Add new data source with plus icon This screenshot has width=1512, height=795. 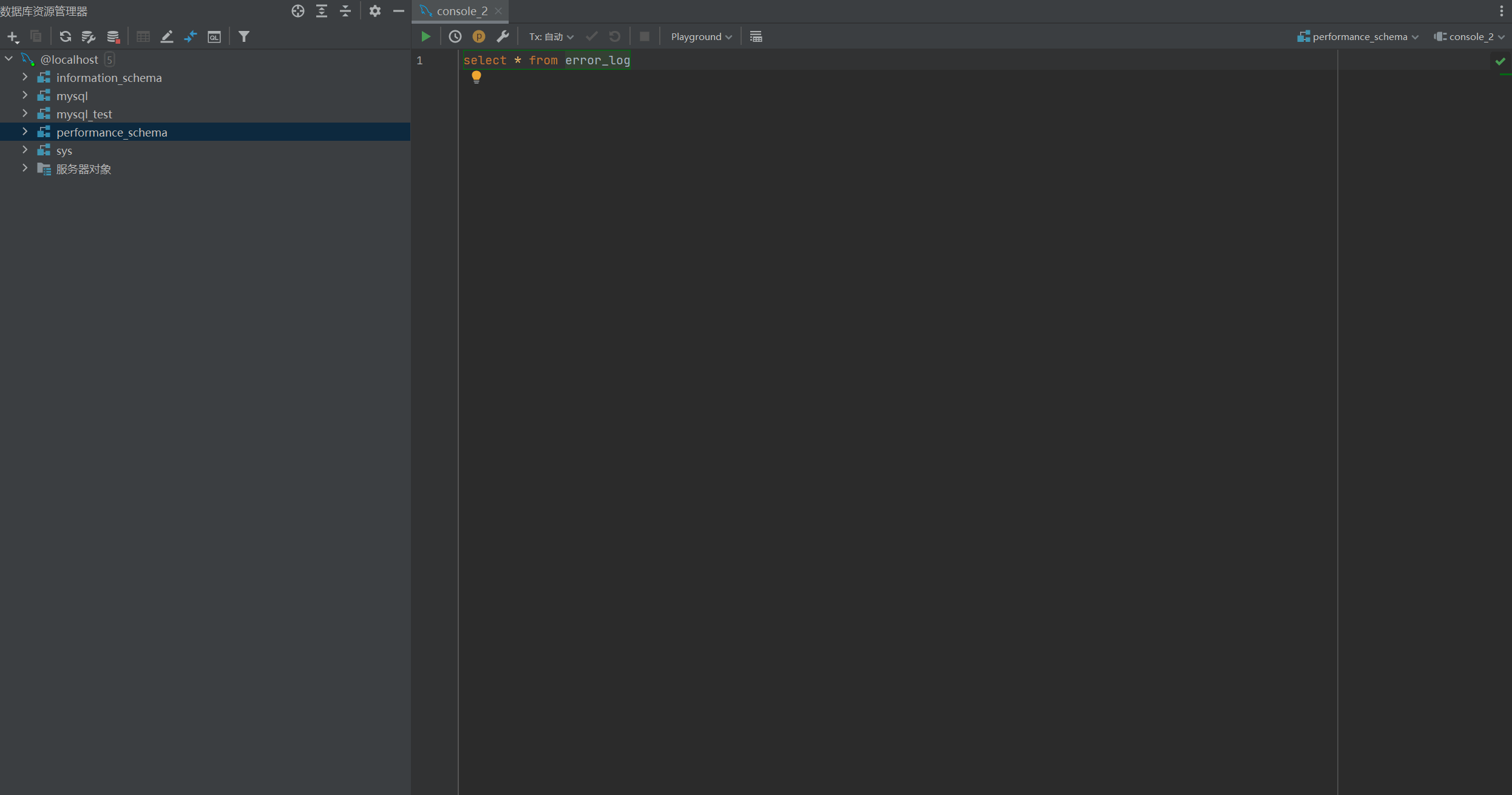(x=12, y=36)
